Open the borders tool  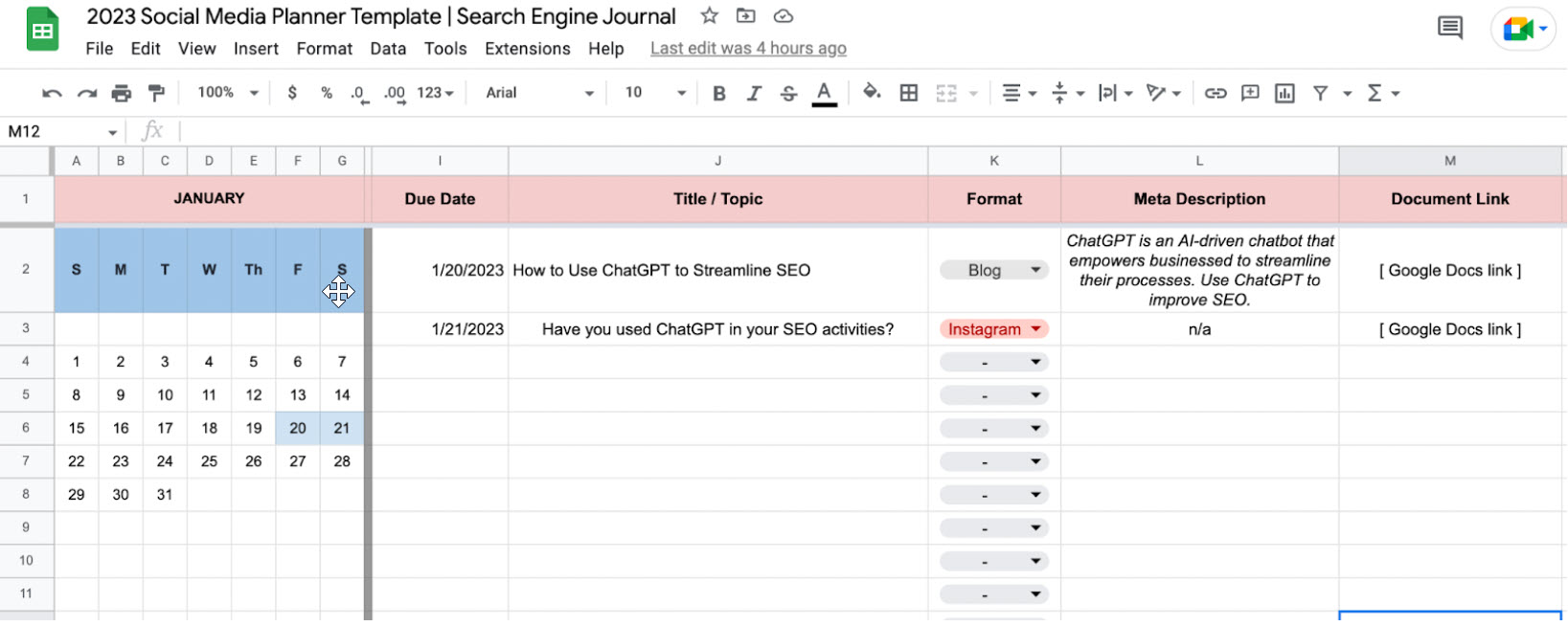909,93
